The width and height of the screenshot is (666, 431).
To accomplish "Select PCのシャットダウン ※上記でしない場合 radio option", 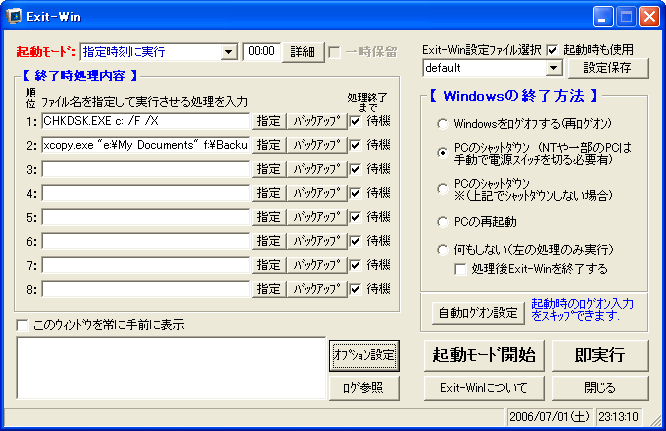I will 443,189.
